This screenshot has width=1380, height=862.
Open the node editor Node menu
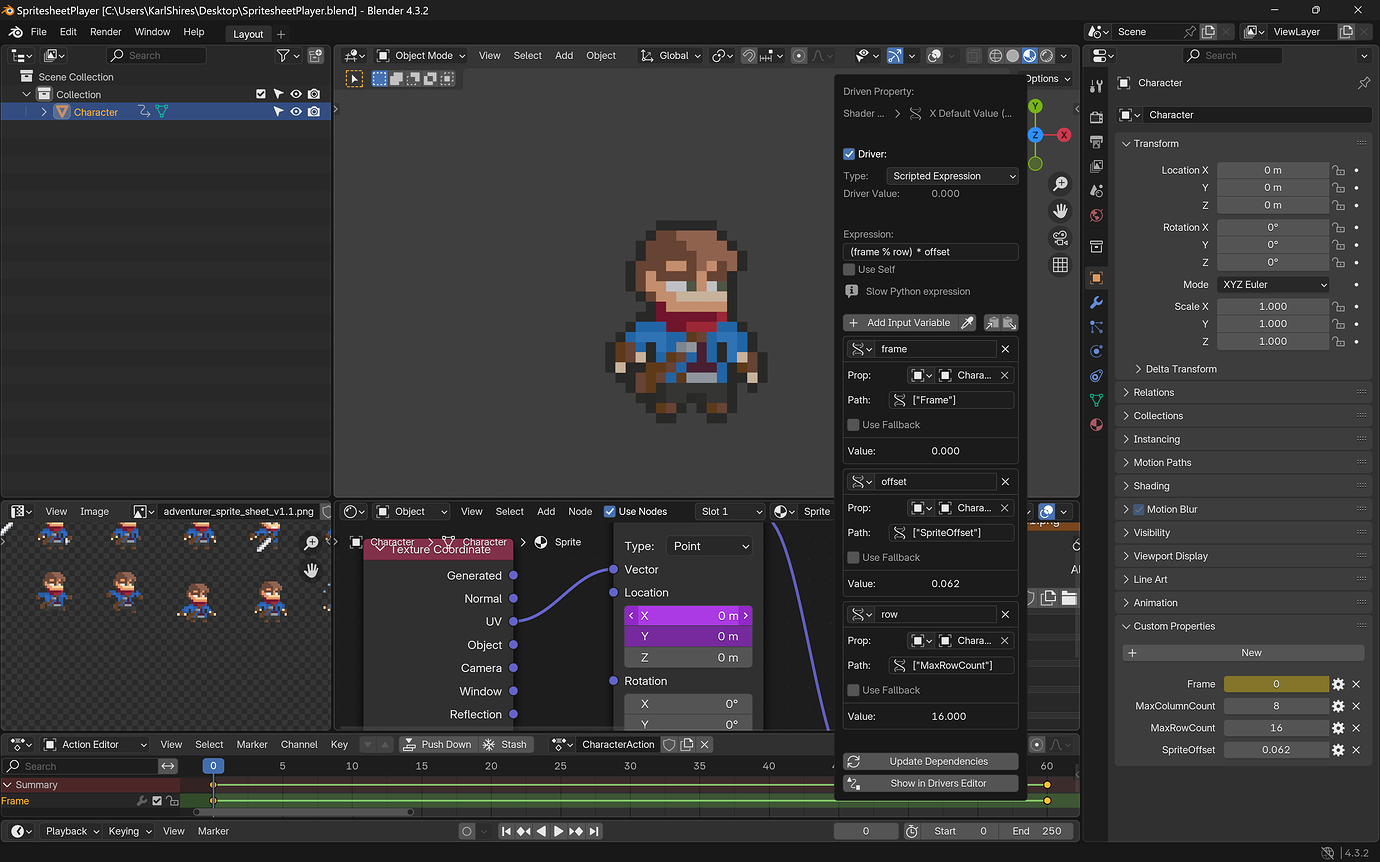(x=580, y=511)
